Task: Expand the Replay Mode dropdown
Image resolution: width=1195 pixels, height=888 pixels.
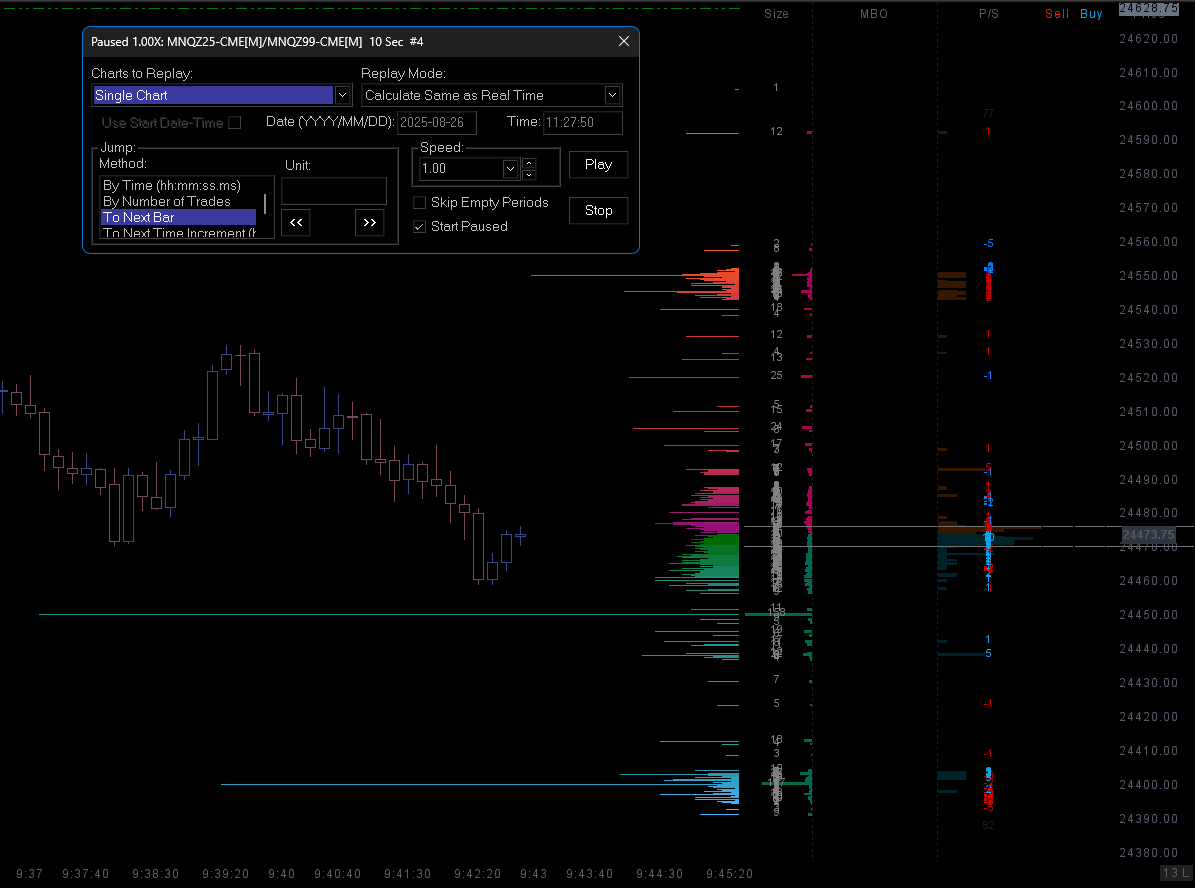Action: click(x=612, y=96)
